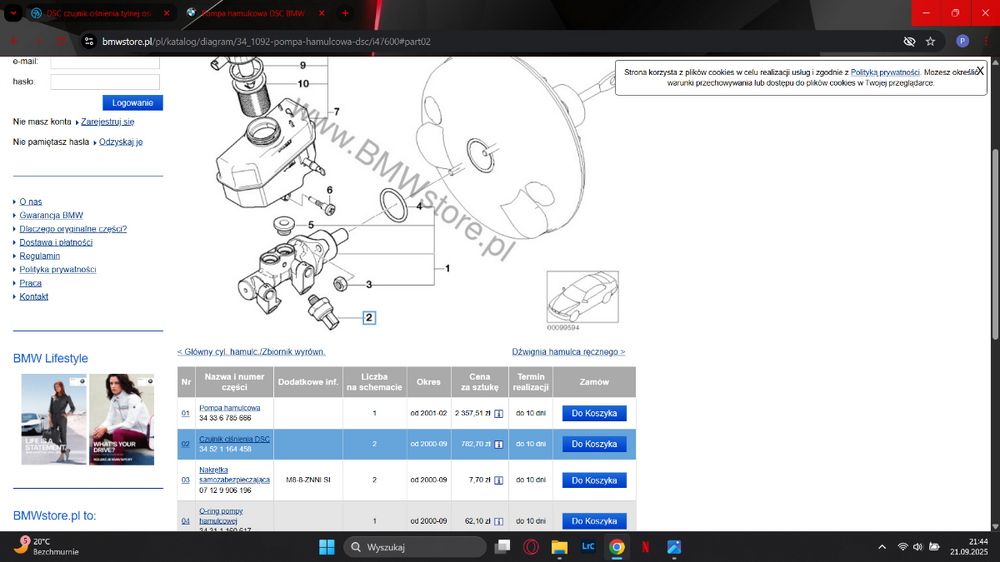The image size is (1000, 562).
Task: Open the left BMW Lifestyle catalog image
Action: [x=54, y=419]
